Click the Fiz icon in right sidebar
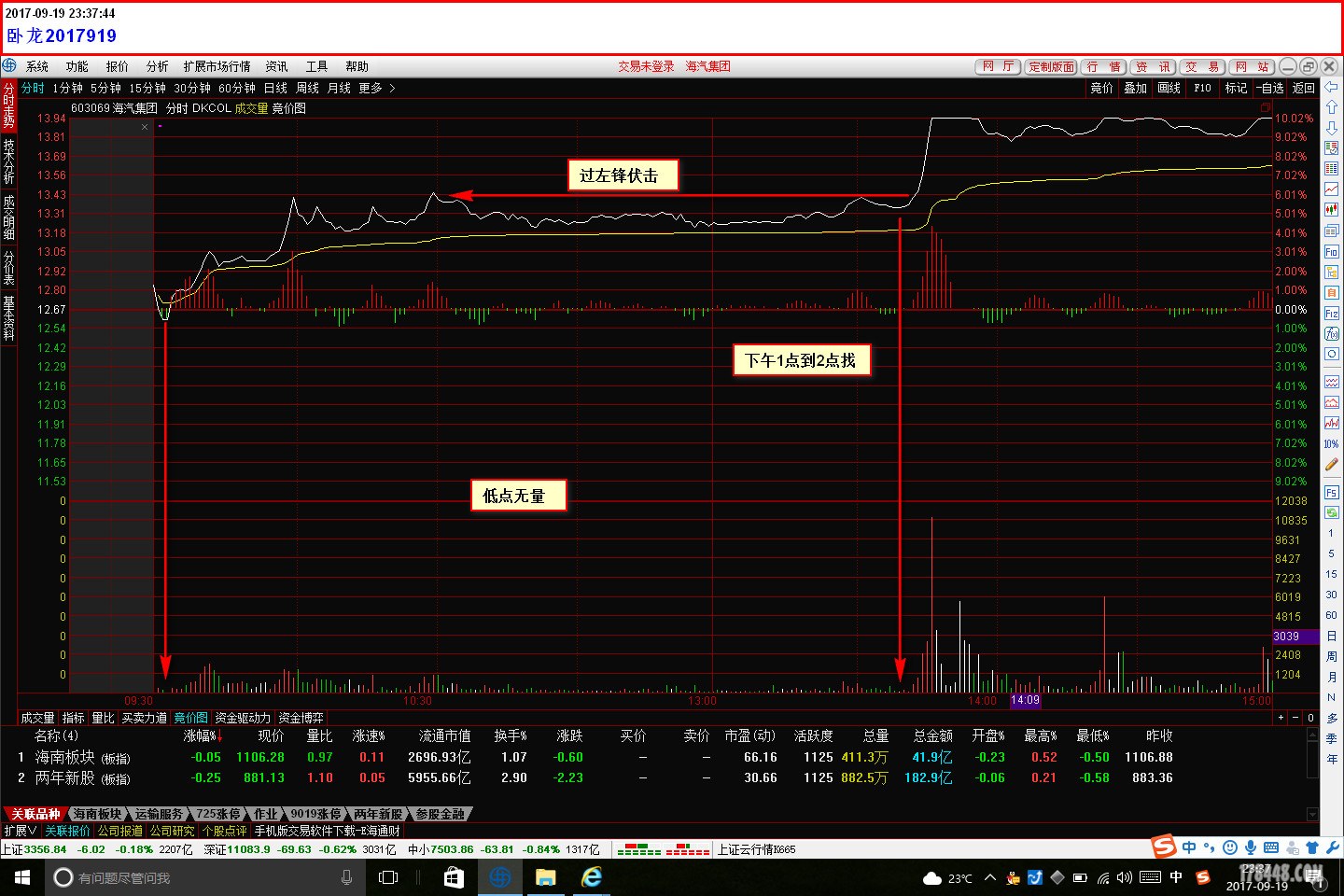 point(1331,313)
